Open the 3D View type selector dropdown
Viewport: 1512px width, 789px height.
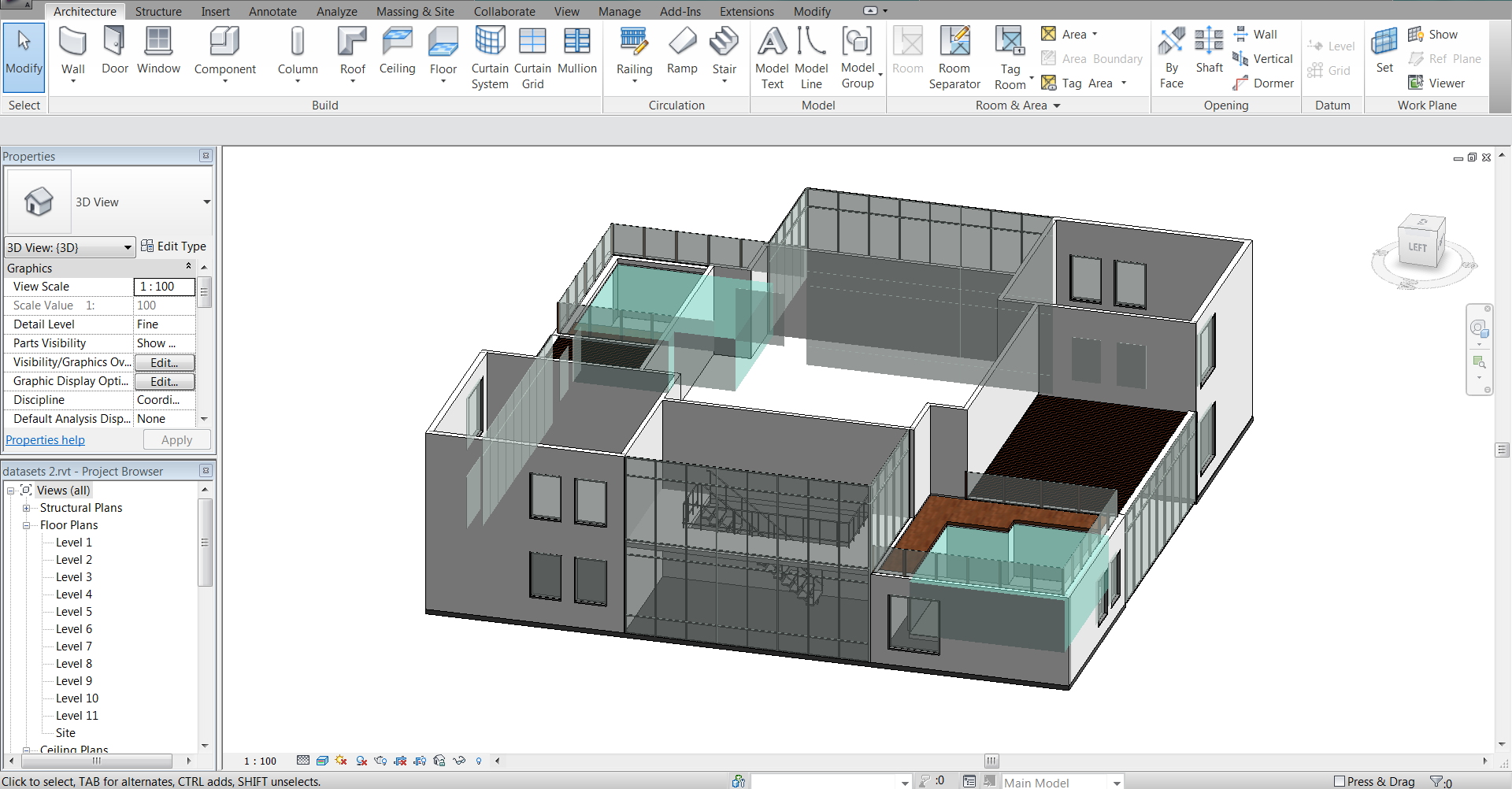coord(206,202)
